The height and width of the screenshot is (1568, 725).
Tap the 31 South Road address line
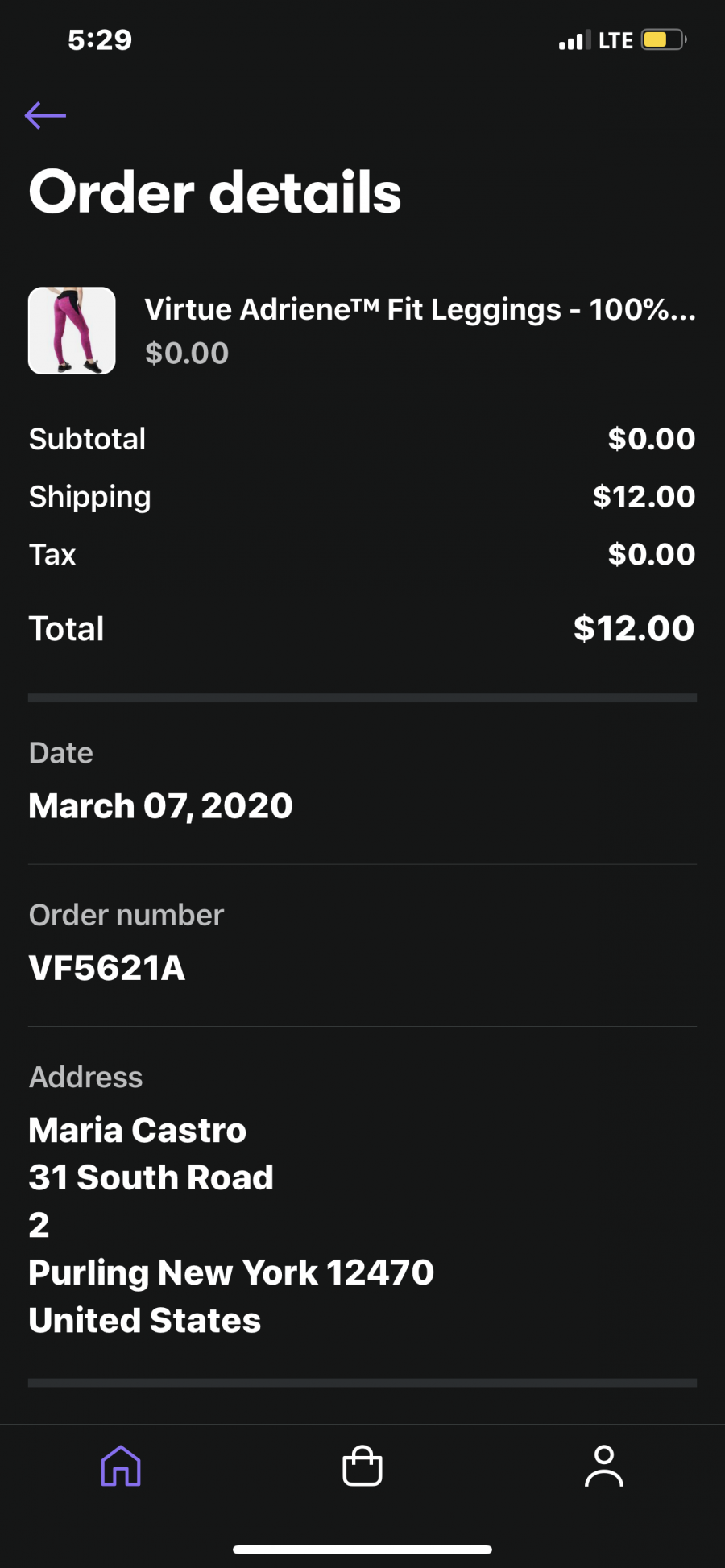point(151,1177)
